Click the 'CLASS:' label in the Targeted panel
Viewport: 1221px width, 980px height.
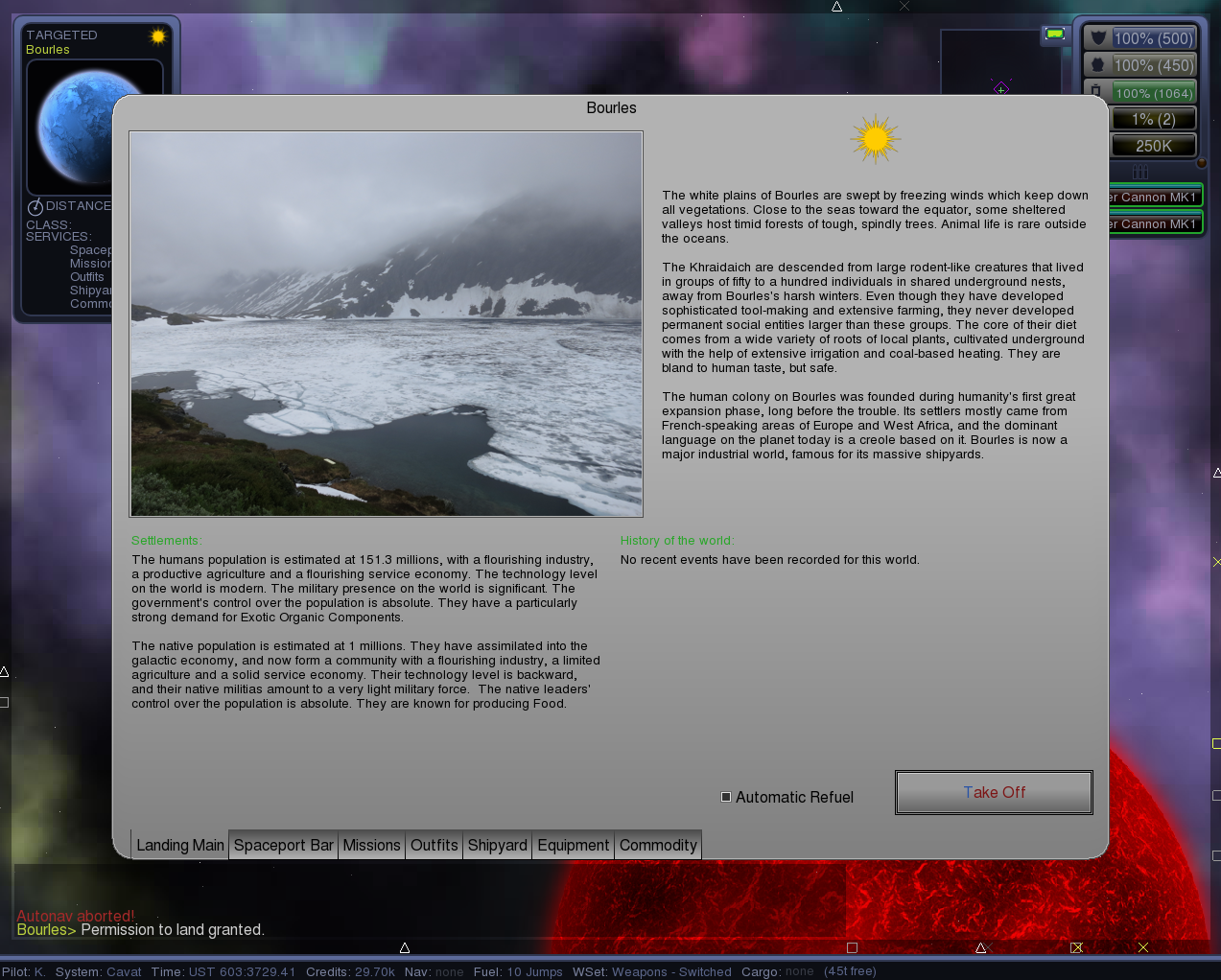[x=48, y=225]
